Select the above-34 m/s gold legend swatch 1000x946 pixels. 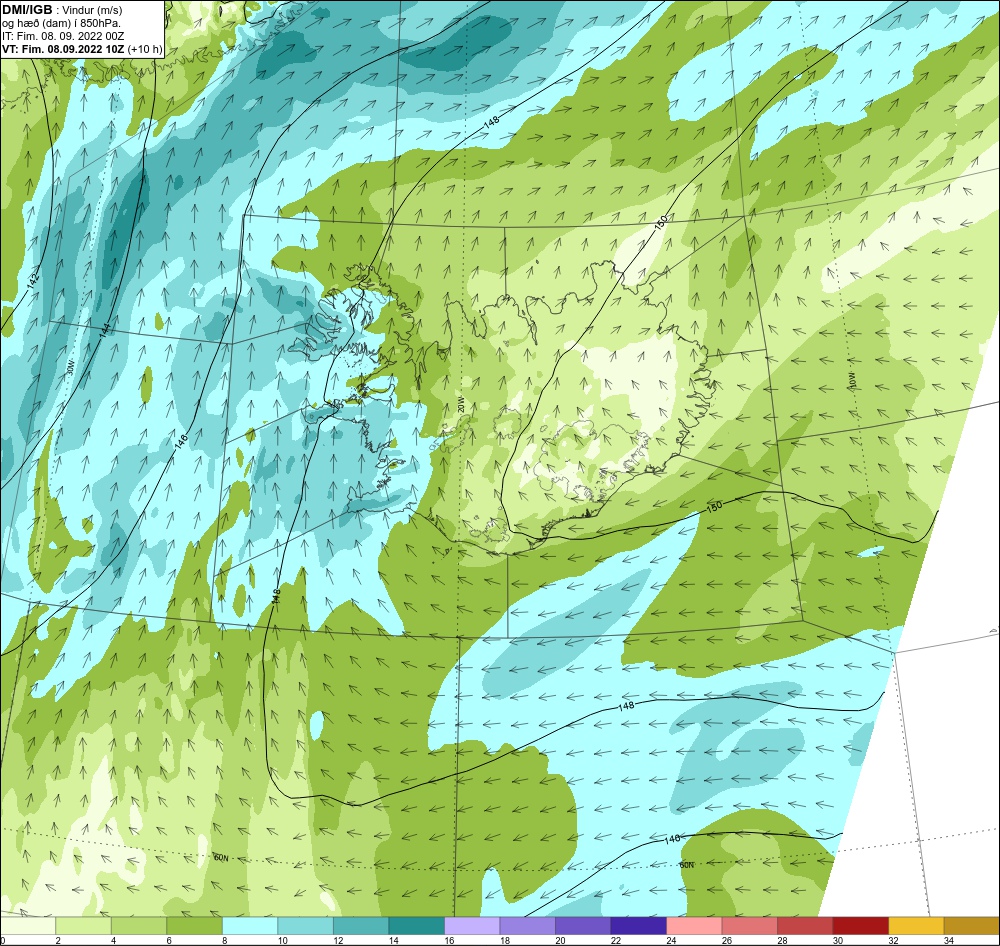[x=971, y=926]
